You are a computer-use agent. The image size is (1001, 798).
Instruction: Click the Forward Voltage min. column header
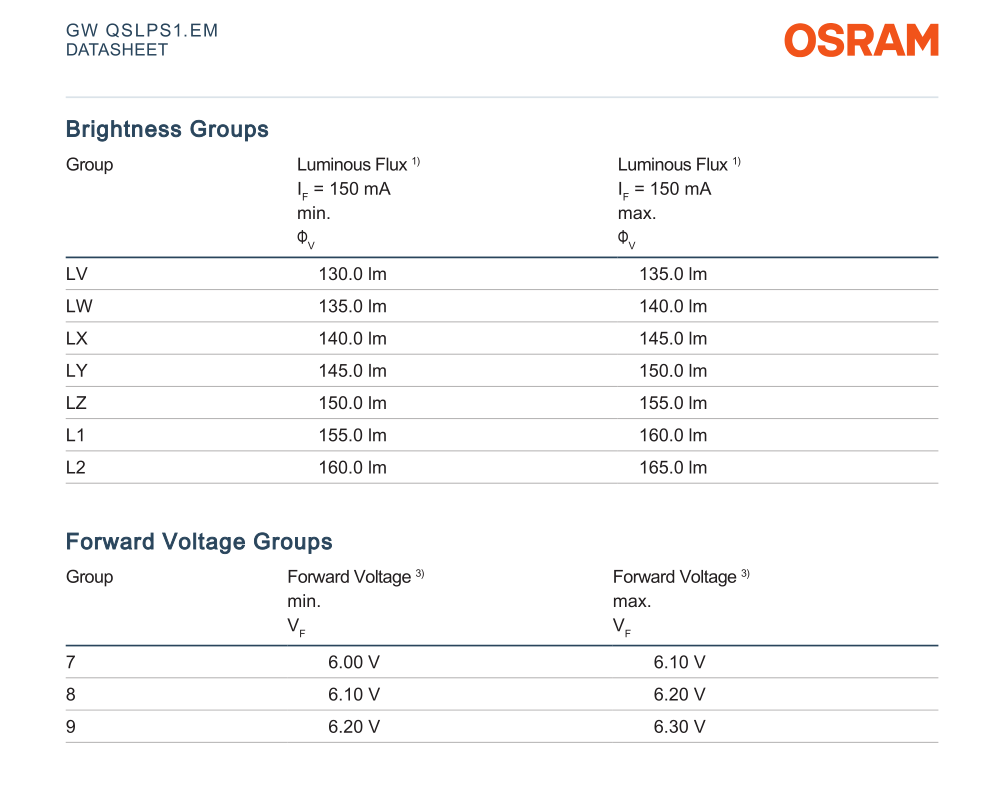coord(356,602)
